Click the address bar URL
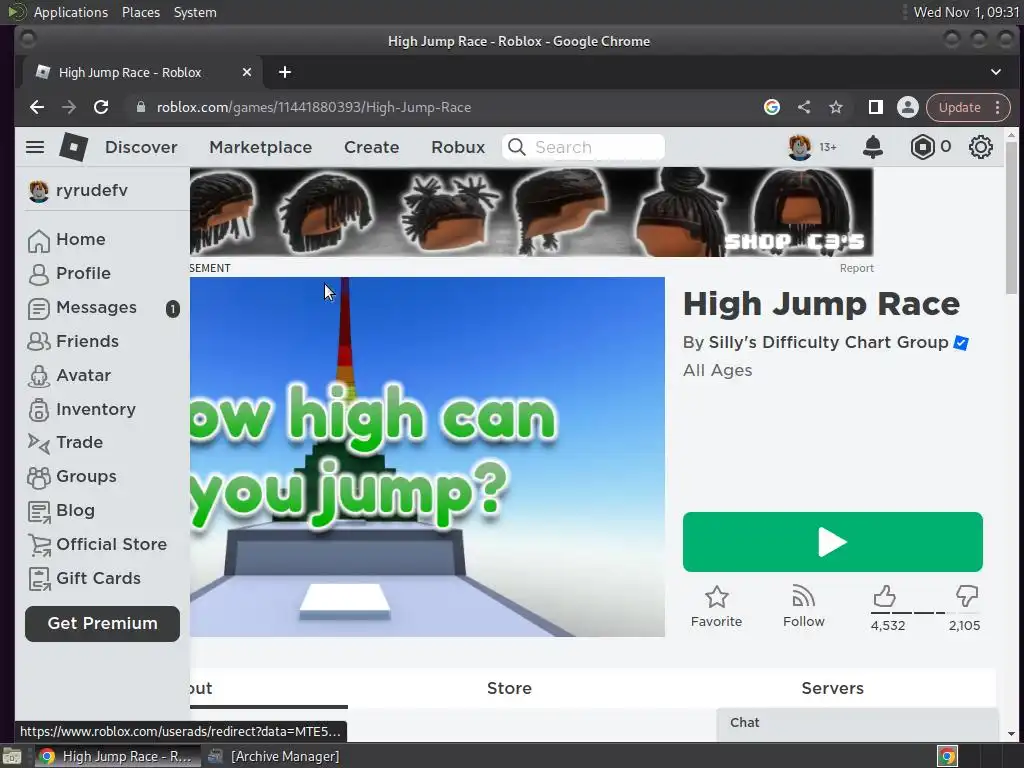Viewport: 1024px width, 768px height. [x=313, y=107]
